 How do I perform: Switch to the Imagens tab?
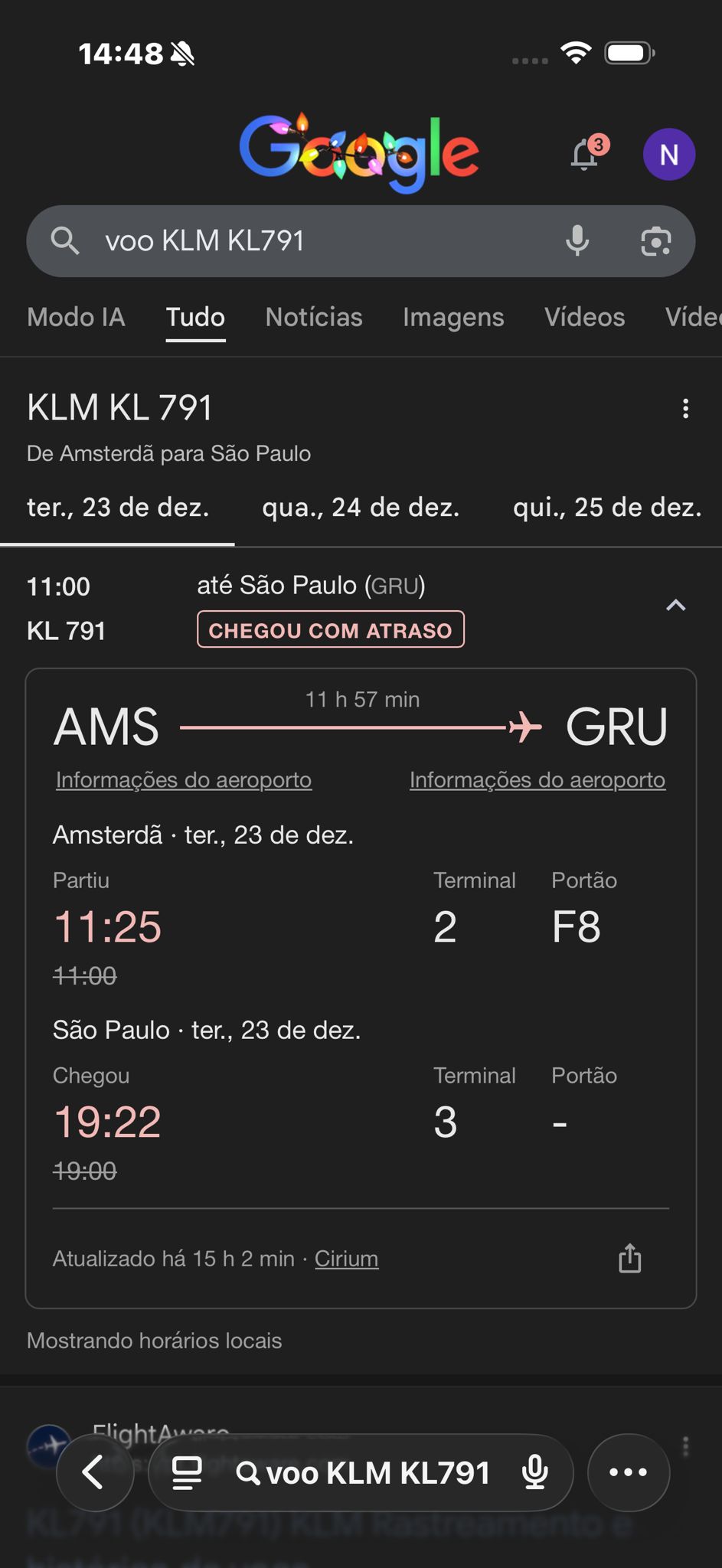pos(453,317)
